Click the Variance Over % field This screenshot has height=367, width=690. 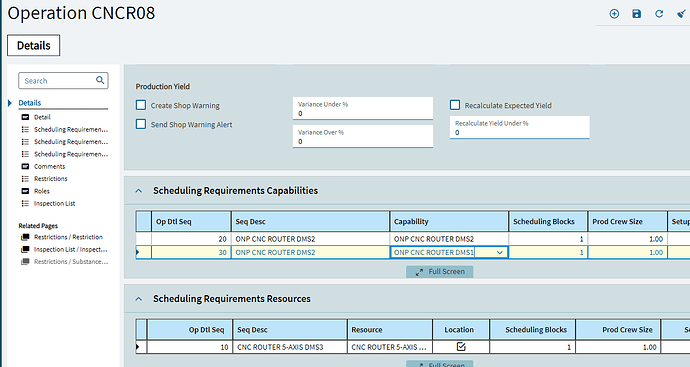[x=363, y=136]
